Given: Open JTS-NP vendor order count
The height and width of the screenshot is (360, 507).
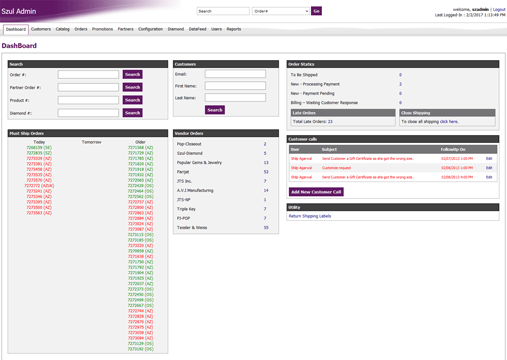Looking at the screenshot, I should (265, 200).
